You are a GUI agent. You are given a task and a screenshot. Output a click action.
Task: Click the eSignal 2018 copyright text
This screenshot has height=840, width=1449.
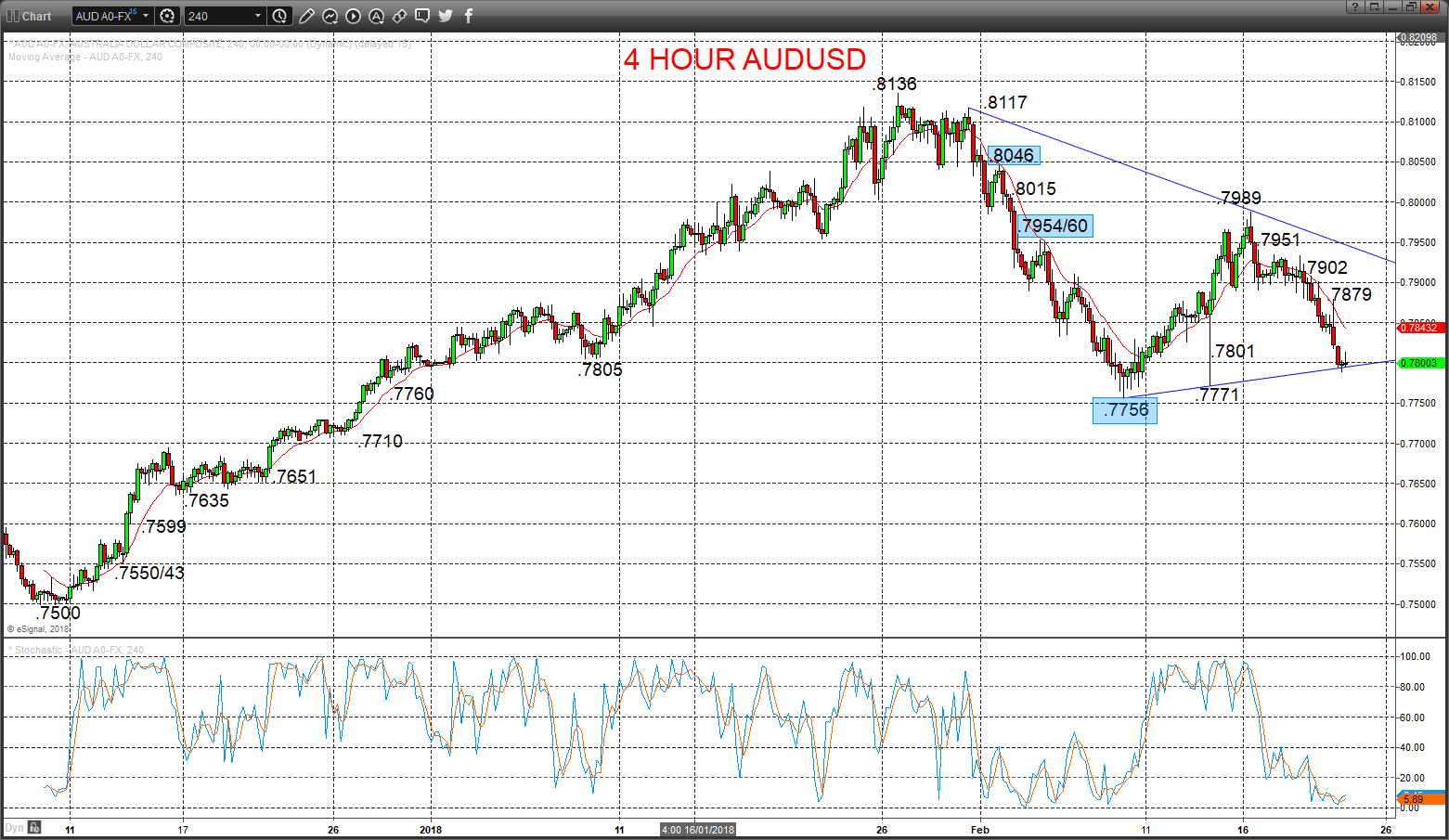[39, 628]
